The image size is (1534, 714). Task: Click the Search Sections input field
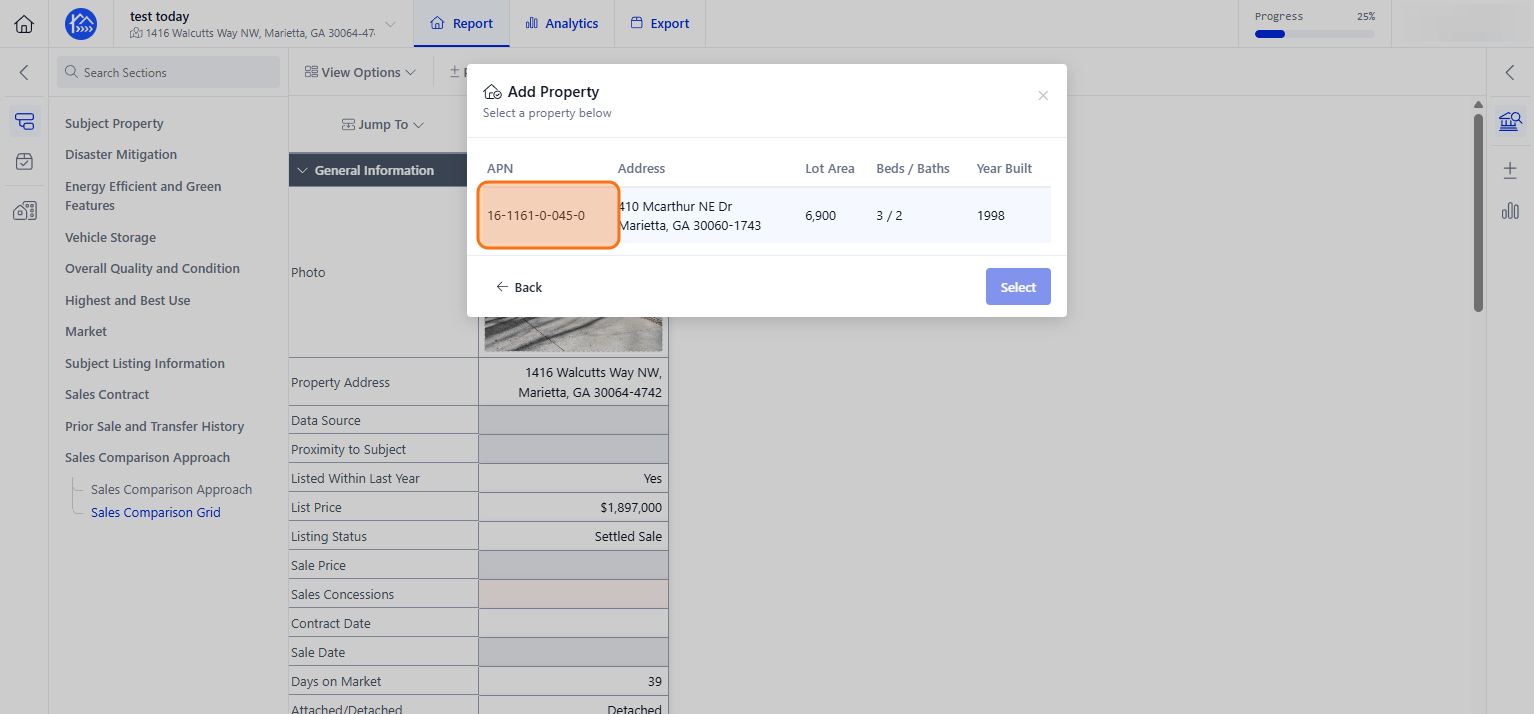[168, 72]
